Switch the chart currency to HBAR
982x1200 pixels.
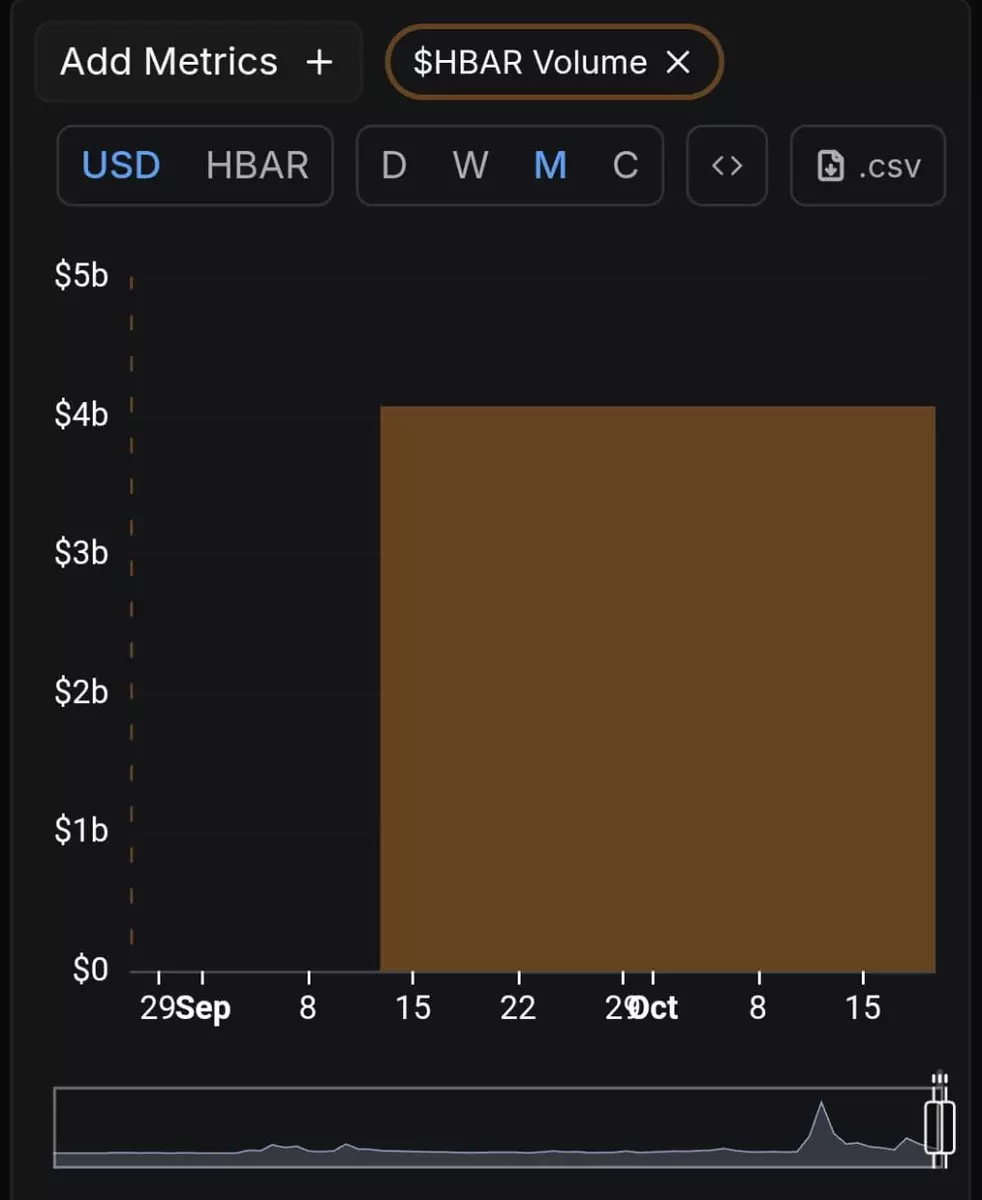(257, 165)
